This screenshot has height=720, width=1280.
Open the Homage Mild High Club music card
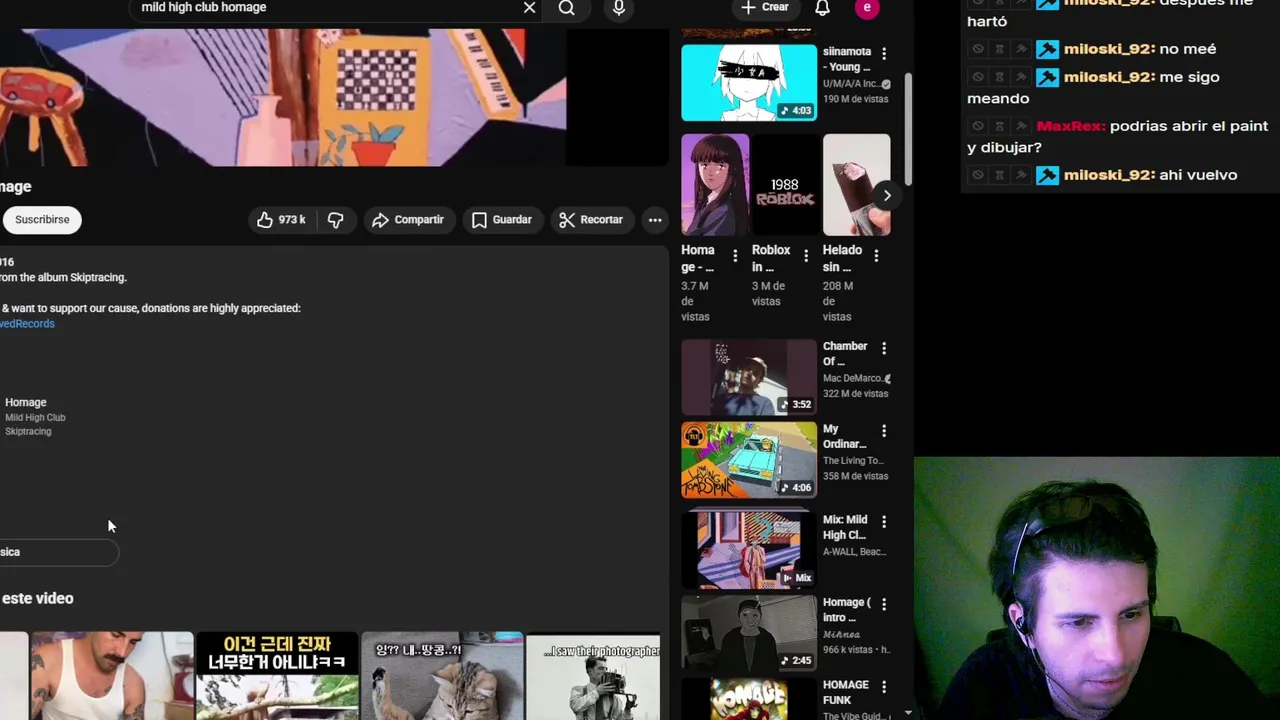35,416
